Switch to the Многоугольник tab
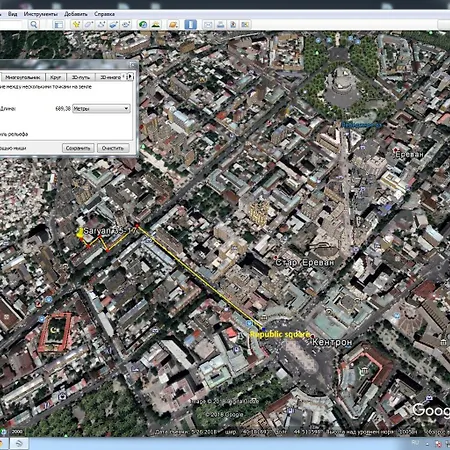Screen dimensions: 450x450 click(23, 77)
